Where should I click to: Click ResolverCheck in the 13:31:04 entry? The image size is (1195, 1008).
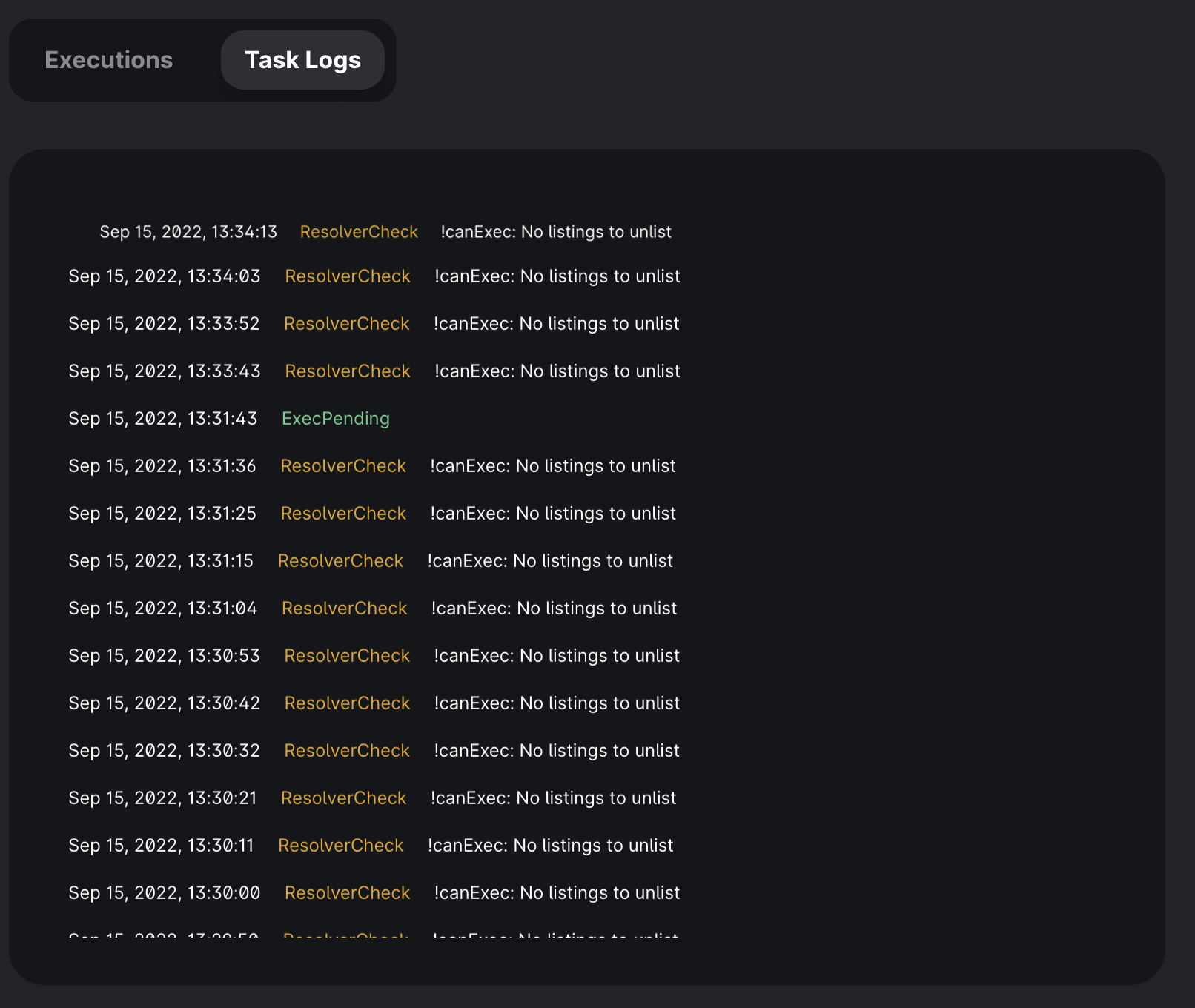click(x=345, y=609)
